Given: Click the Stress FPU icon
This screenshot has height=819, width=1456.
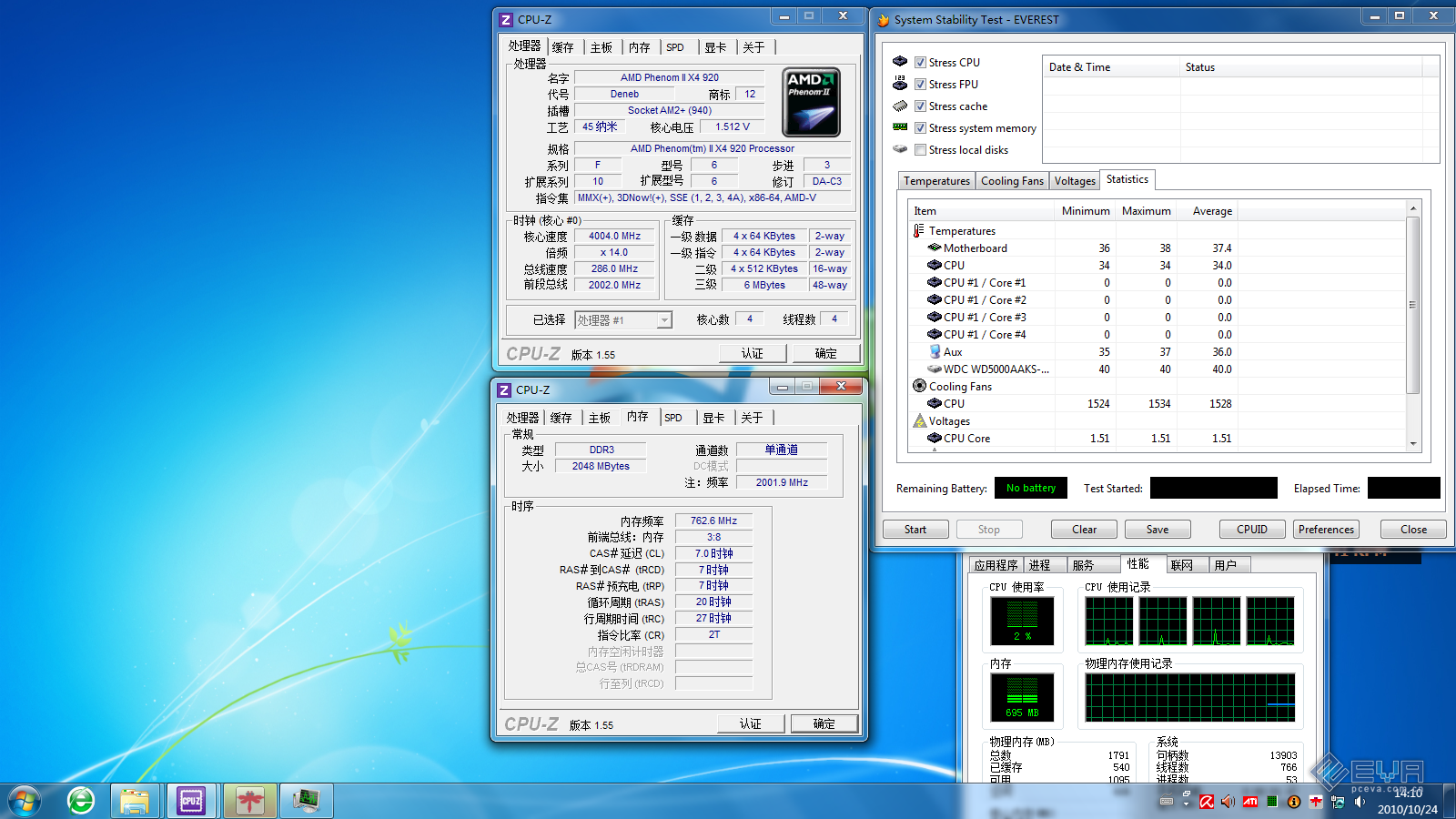Looking at the screenshot, I should [x=900, y=84].
